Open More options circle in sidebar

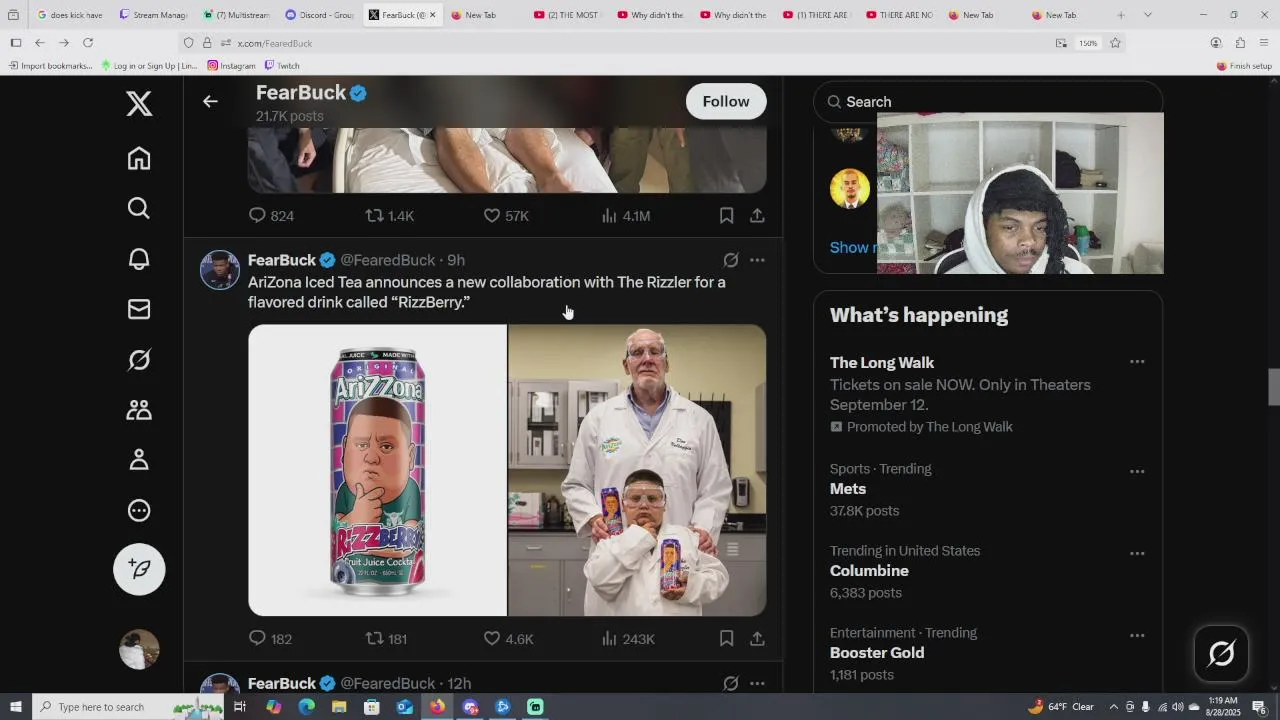click(139, 510)
